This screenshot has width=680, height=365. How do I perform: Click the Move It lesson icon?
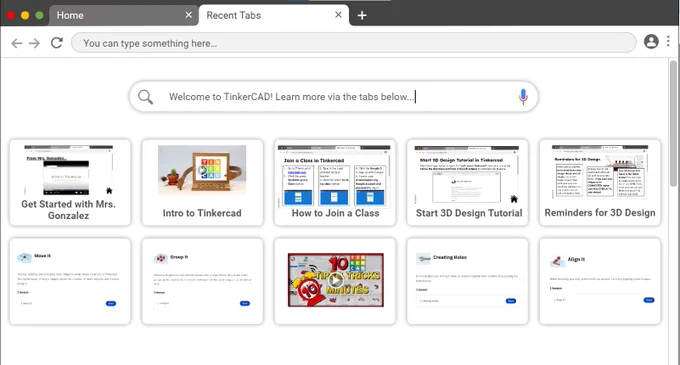click(24, 257)
